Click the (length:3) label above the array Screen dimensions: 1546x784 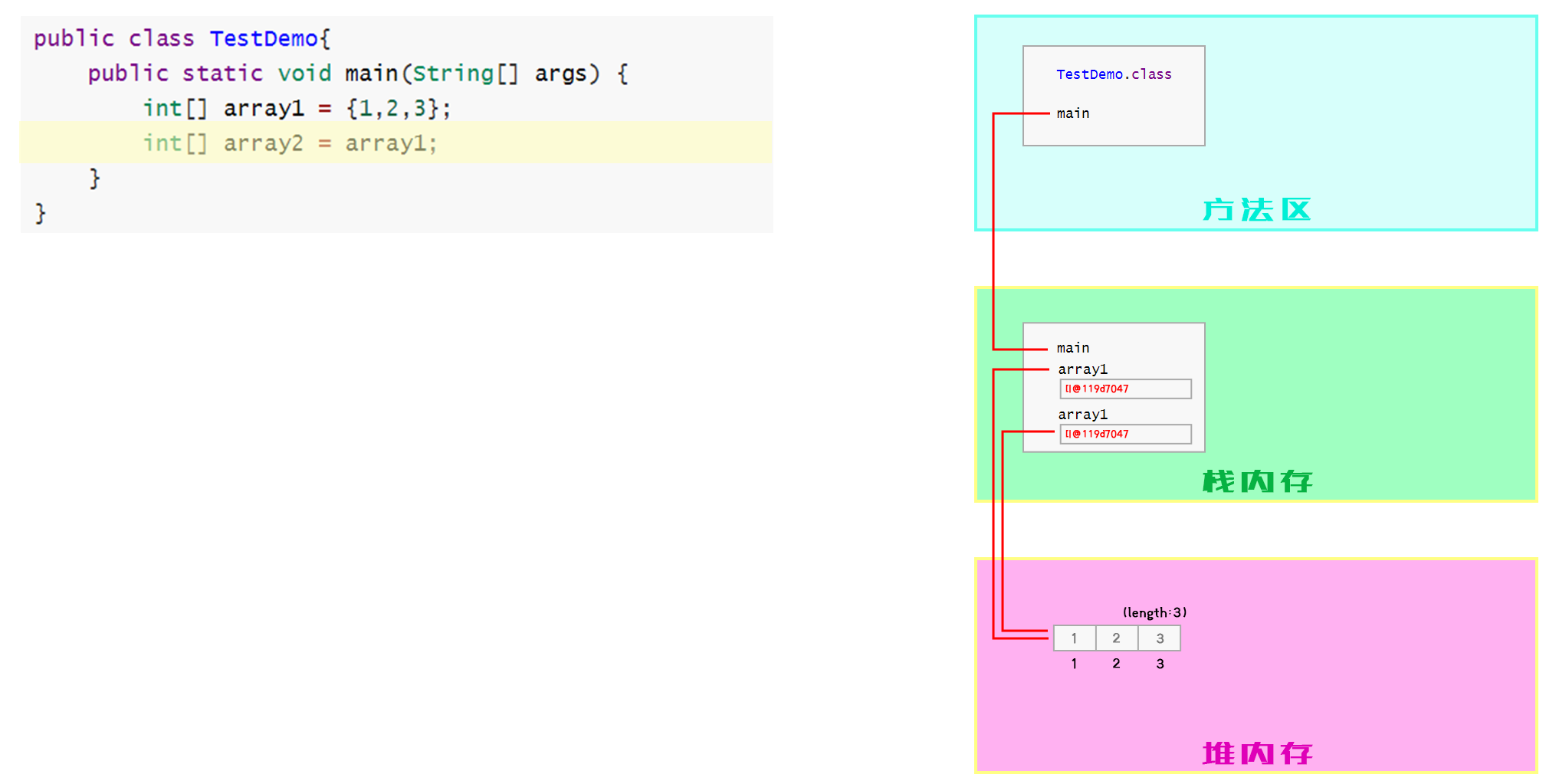pos(1154,612)
